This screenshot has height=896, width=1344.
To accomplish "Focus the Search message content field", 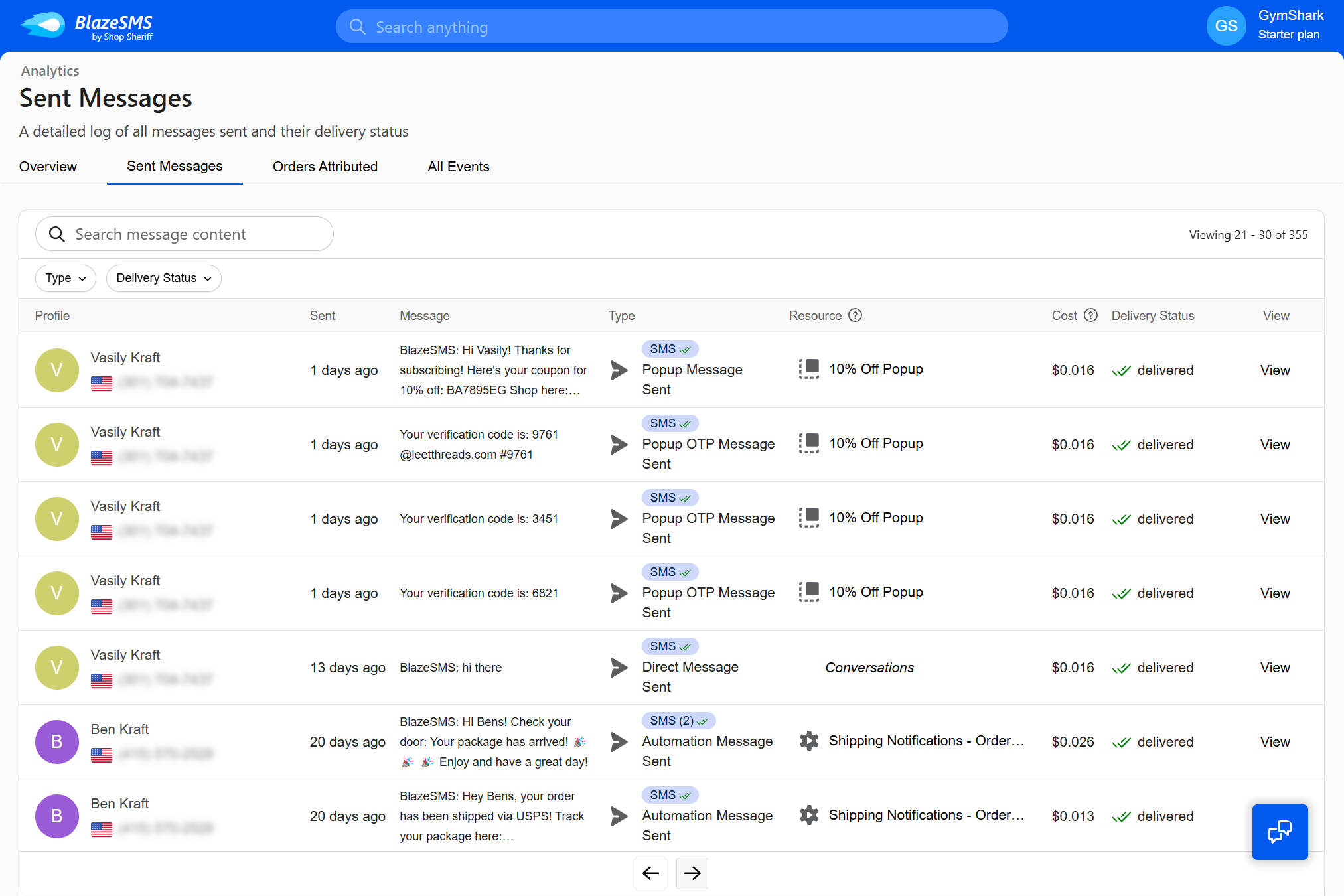I will click(x=185, y=234).
